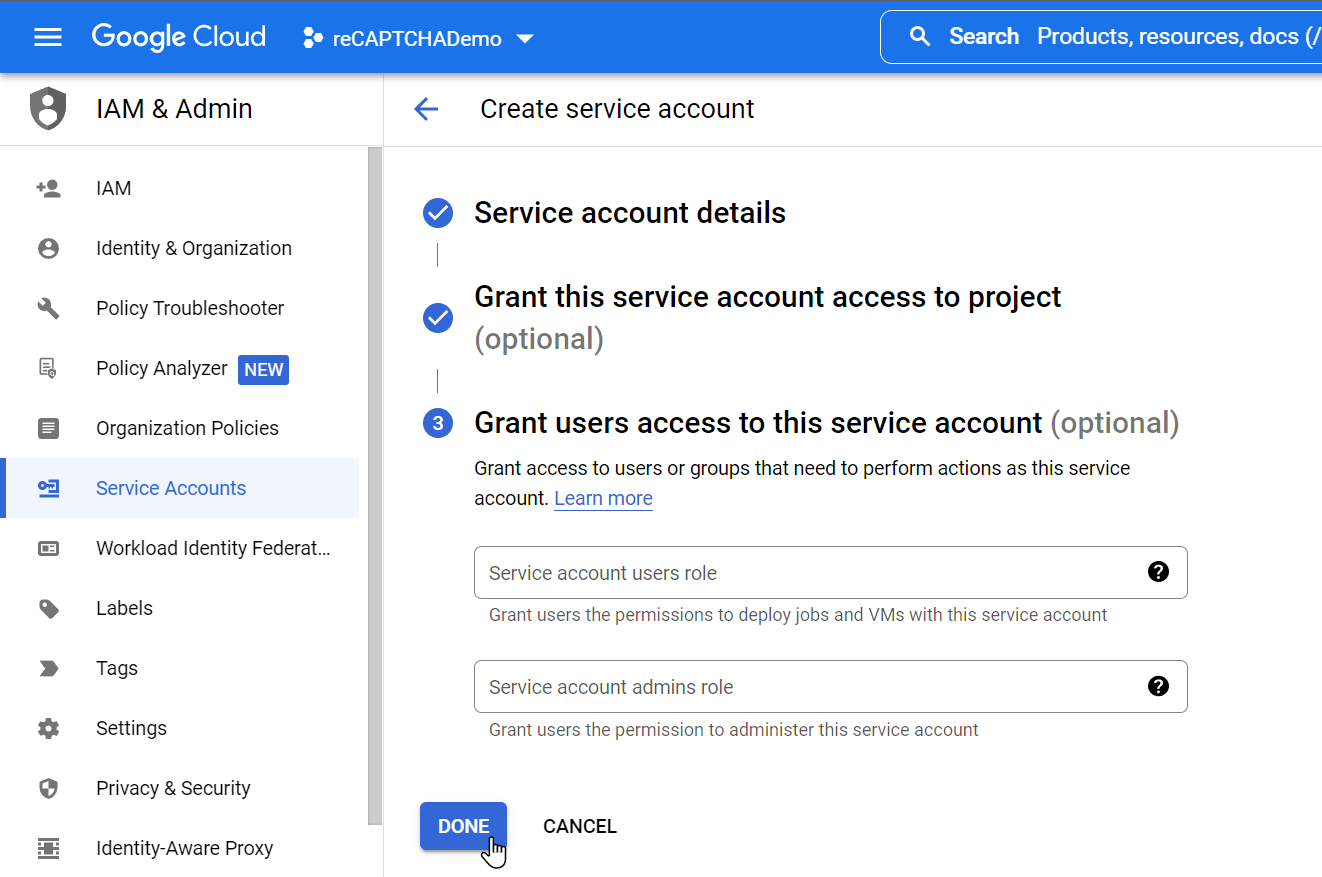
Task: Open the hamburger navigation menu
Action: click(48, 38)
